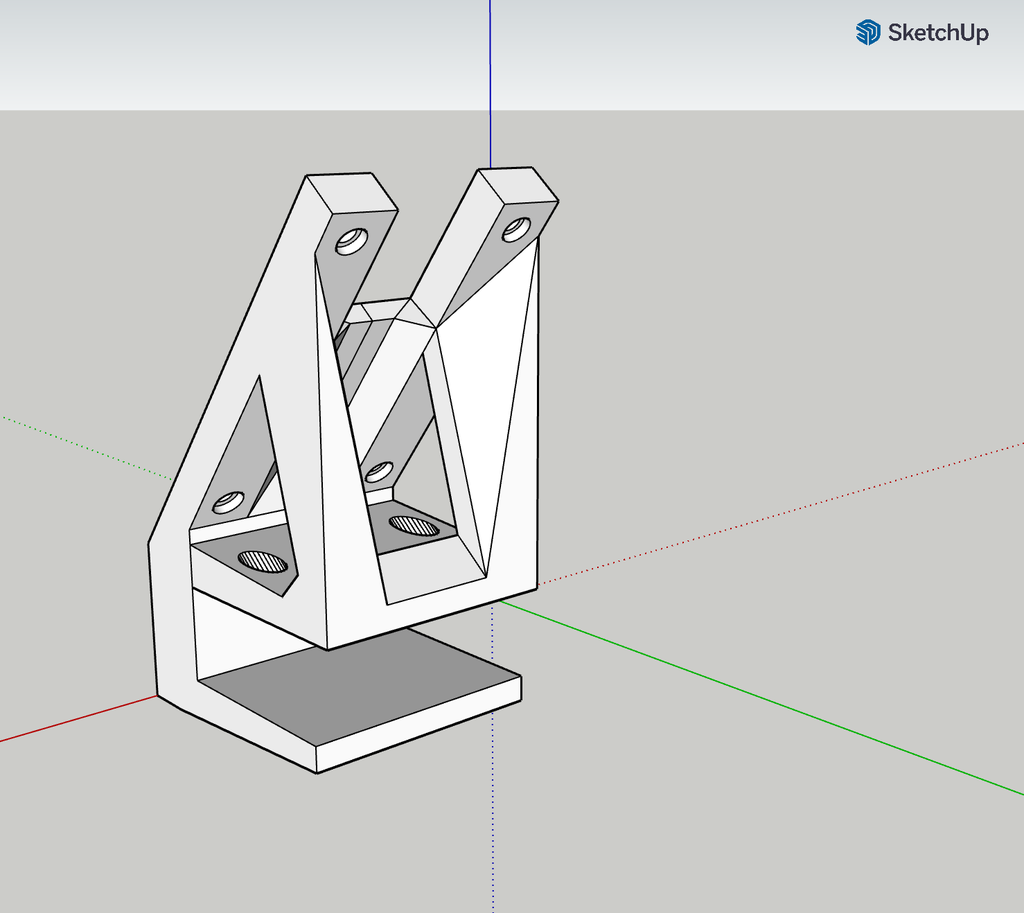Click the screw hole atop the left arm

(x=352, y=238)
